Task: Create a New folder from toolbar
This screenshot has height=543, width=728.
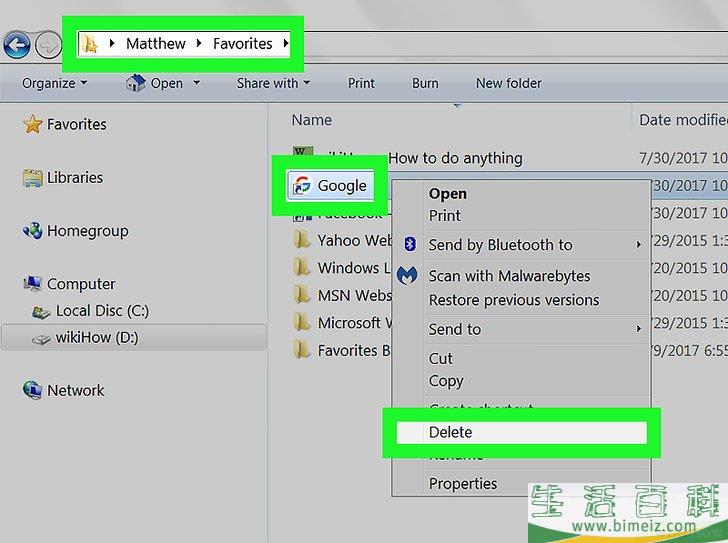Action: 508,84
